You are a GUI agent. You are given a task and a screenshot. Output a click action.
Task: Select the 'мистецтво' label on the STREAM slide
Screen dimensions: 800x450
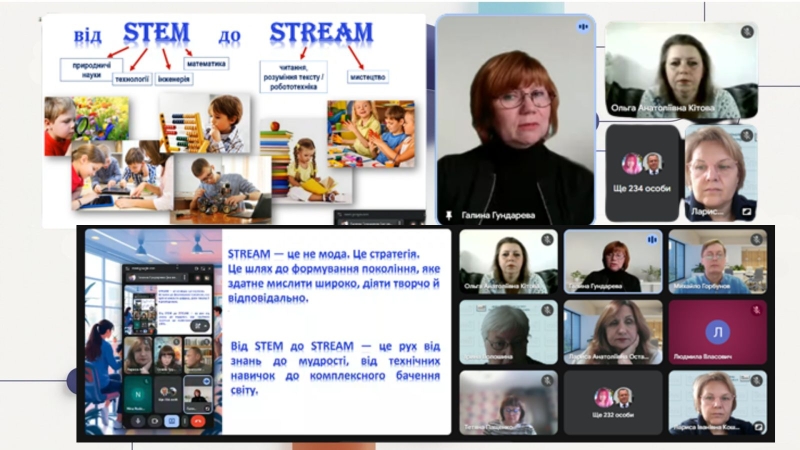(367, 77)
